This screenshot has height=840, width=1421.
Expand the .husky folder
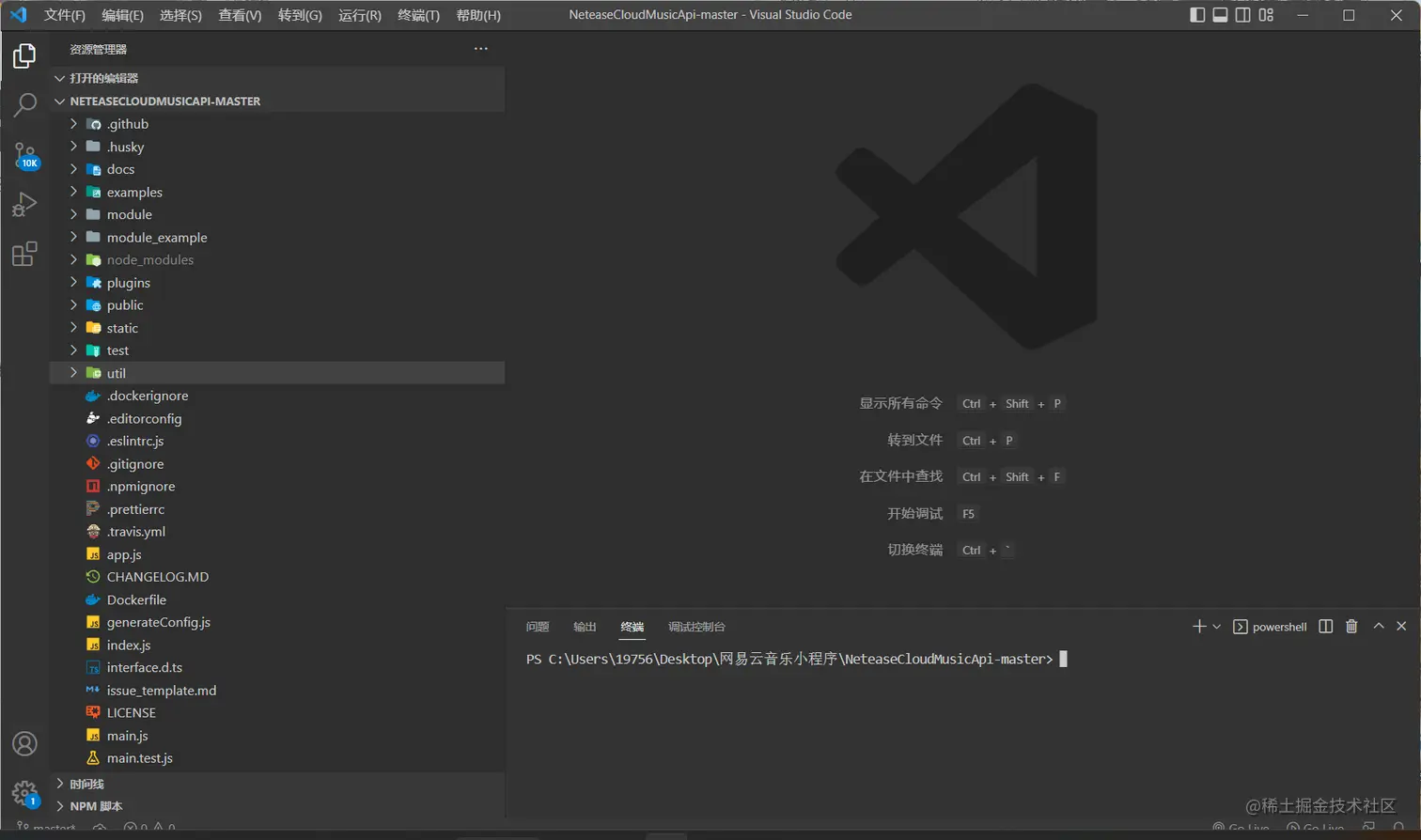(277, 147)
